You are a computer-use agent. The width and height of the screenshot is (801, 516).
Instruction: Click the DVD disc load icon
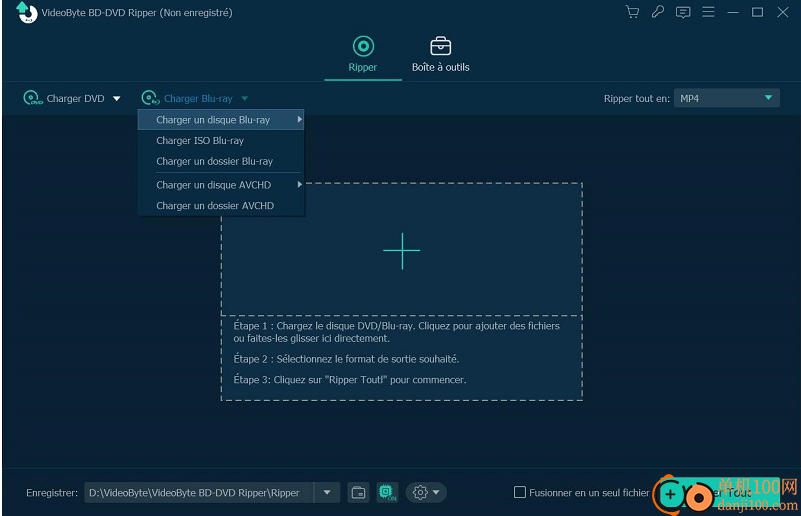pyautogui.click(x=33, y=98)
